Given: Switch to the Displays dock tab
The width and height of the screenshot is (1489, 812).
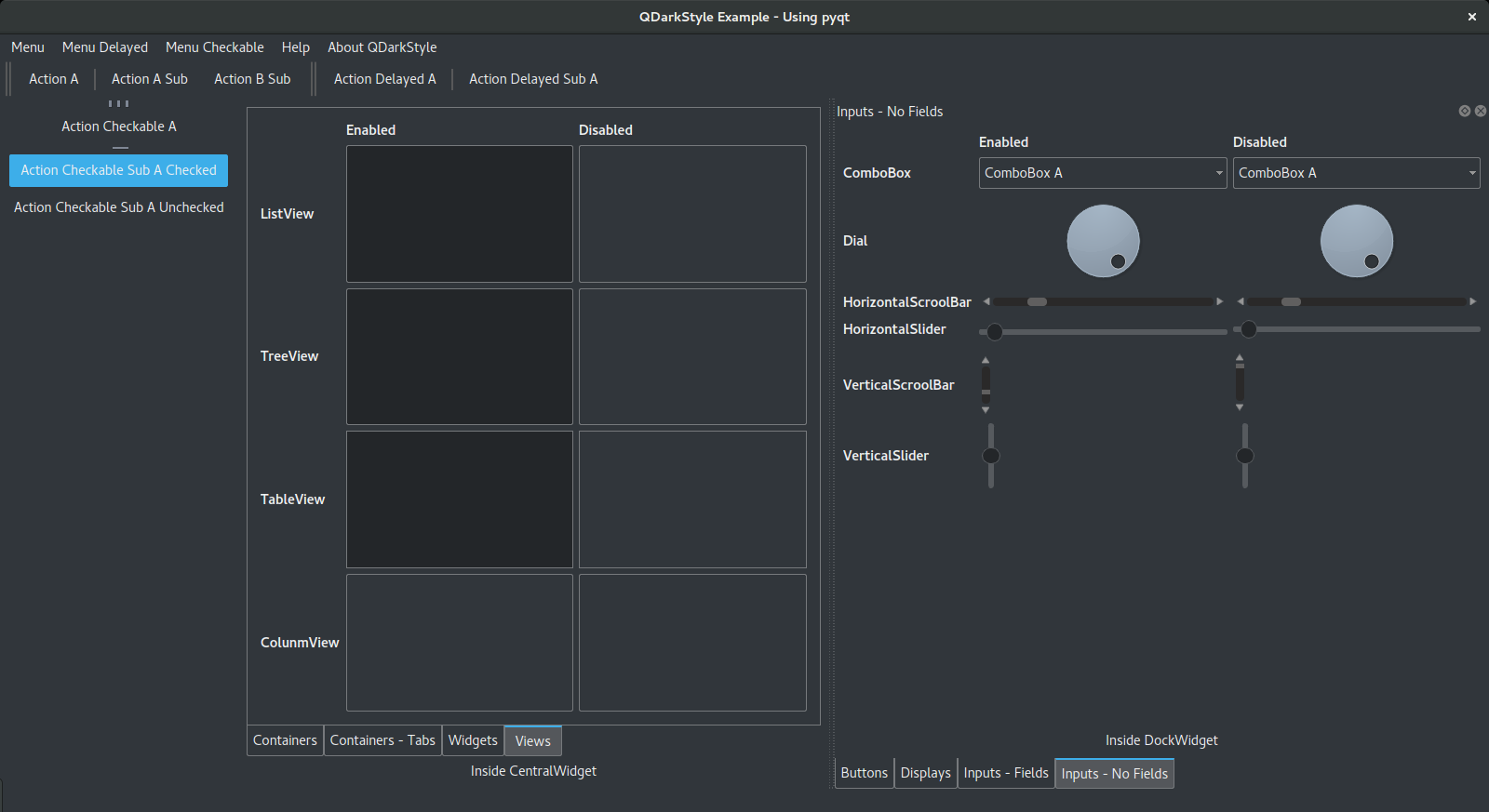Looking at the screenshot, I should (x=926, y=773).
